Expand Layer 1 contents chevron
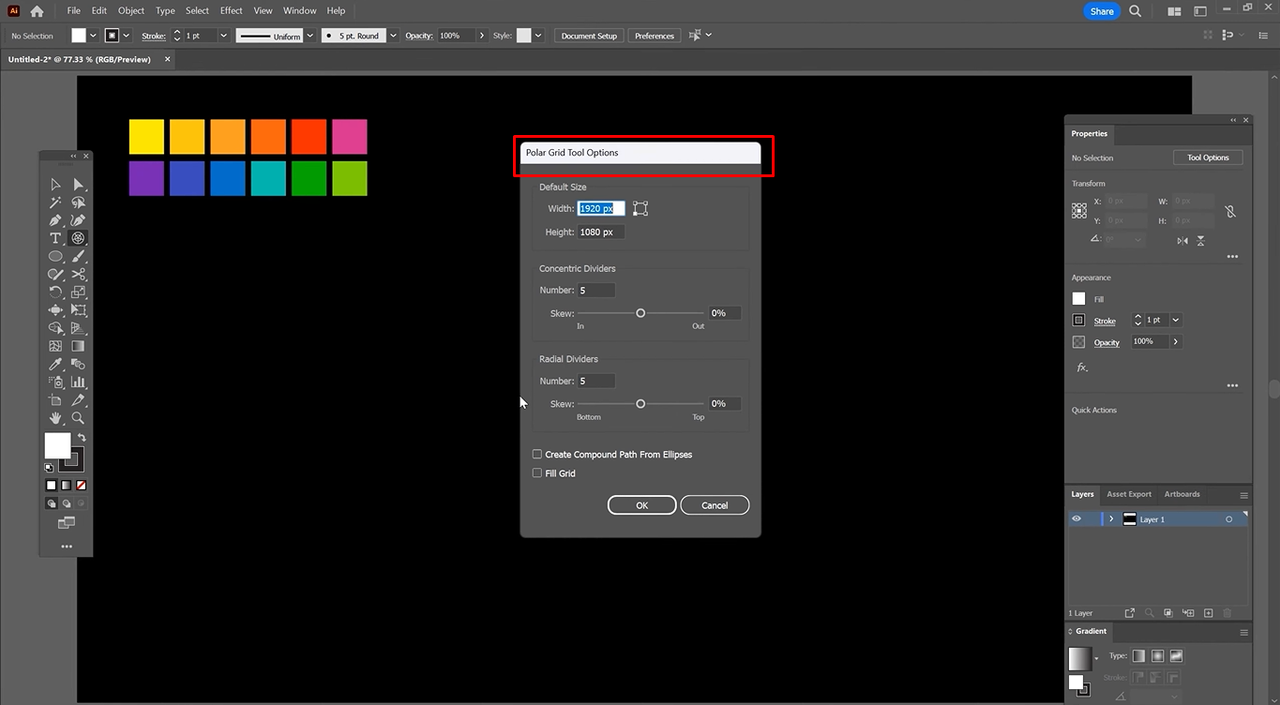This screenshot has height=705, width=1280. [x=1111, y=519]
